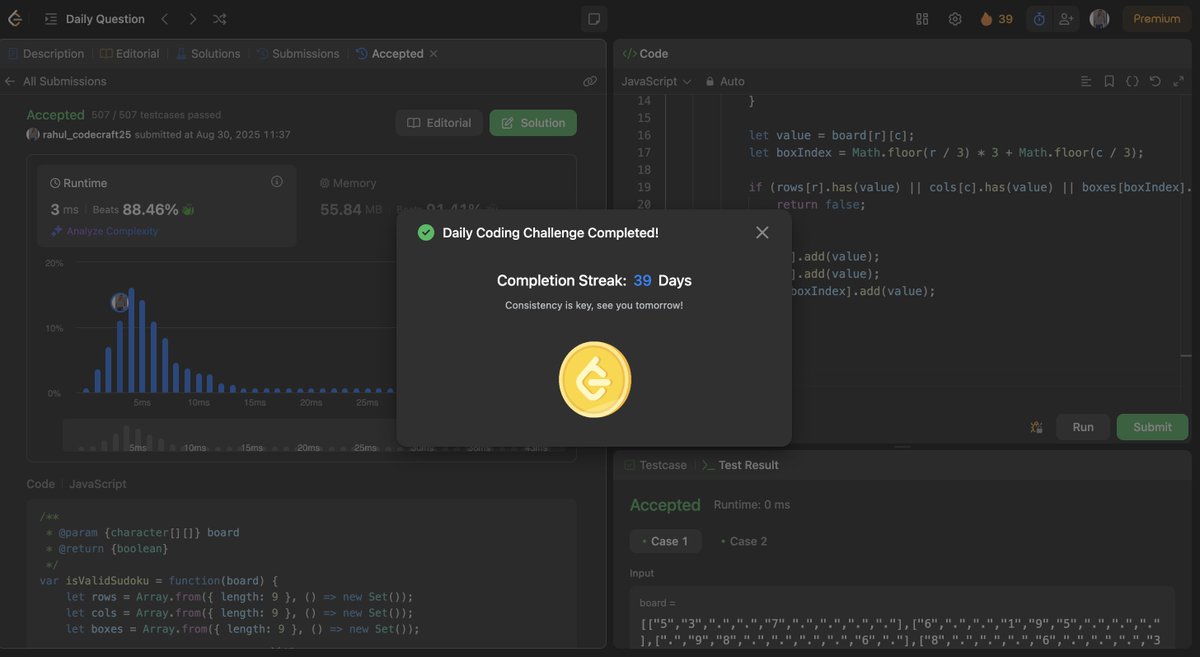Copy submission link chain icon
The height and width of the screenshot is (657, 1200).
click(x=590, y=81)
